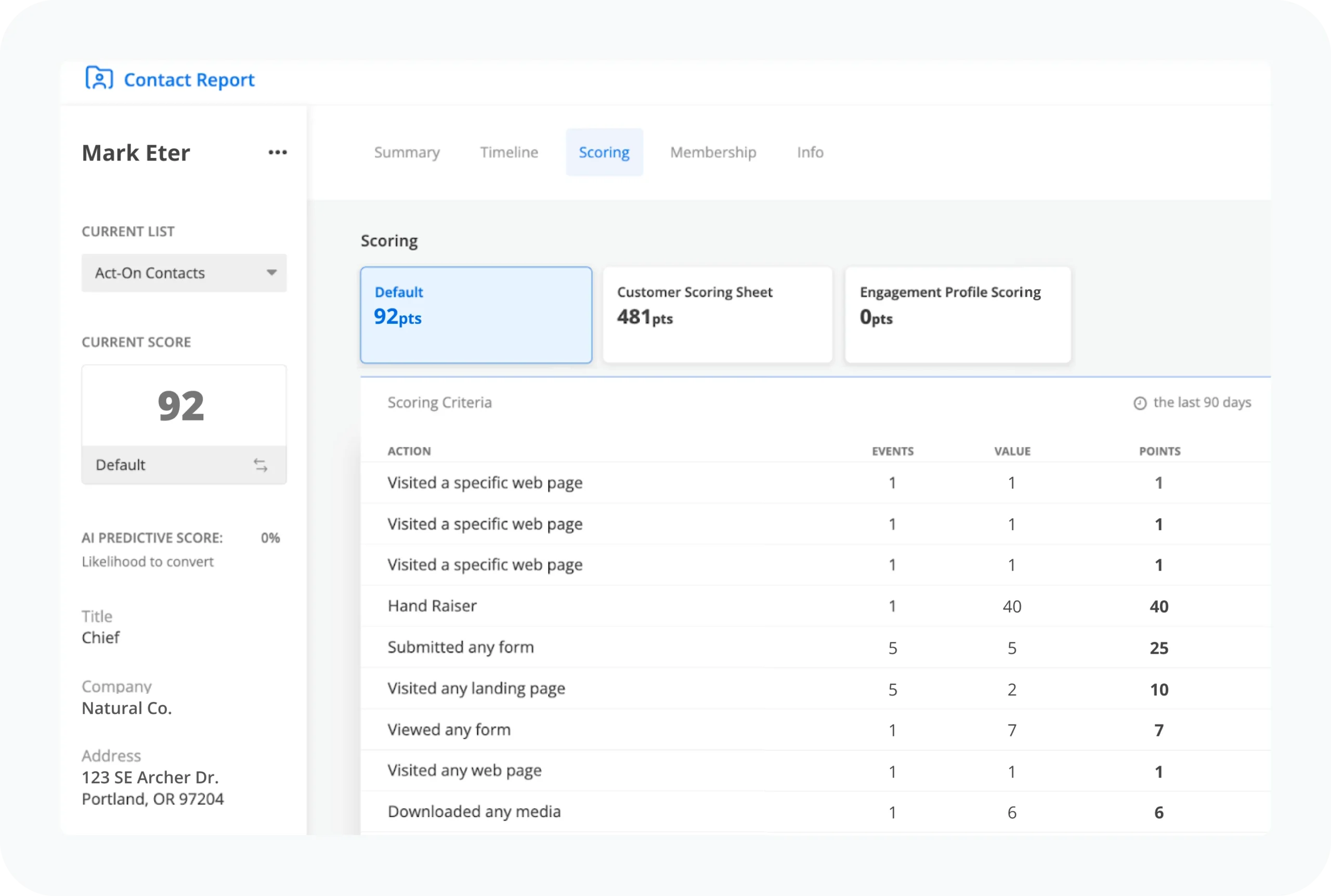
Task: Click the Hand Raiser scoring row
Action: [432, 605]
